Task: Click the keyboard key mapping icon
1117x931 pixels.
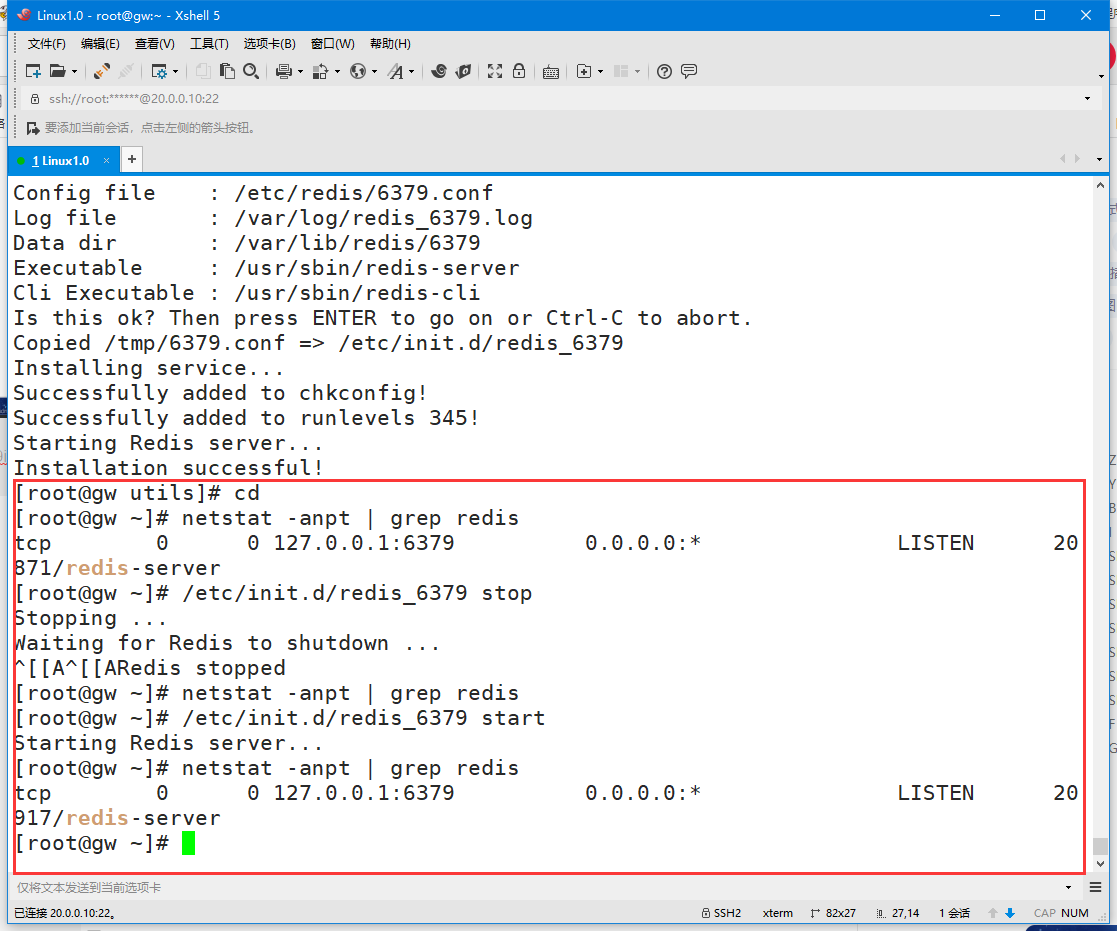Action: (x=551, y=71)
